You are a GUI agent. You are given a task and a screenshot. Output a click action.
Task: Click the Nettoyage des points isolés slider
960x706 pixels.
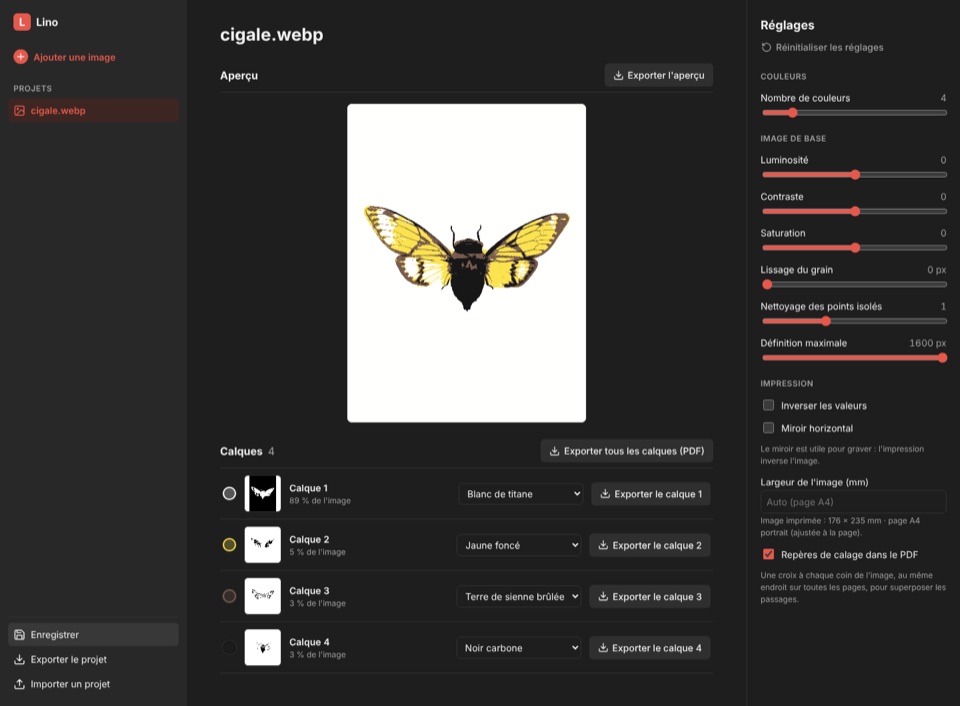tap(854, 321)
